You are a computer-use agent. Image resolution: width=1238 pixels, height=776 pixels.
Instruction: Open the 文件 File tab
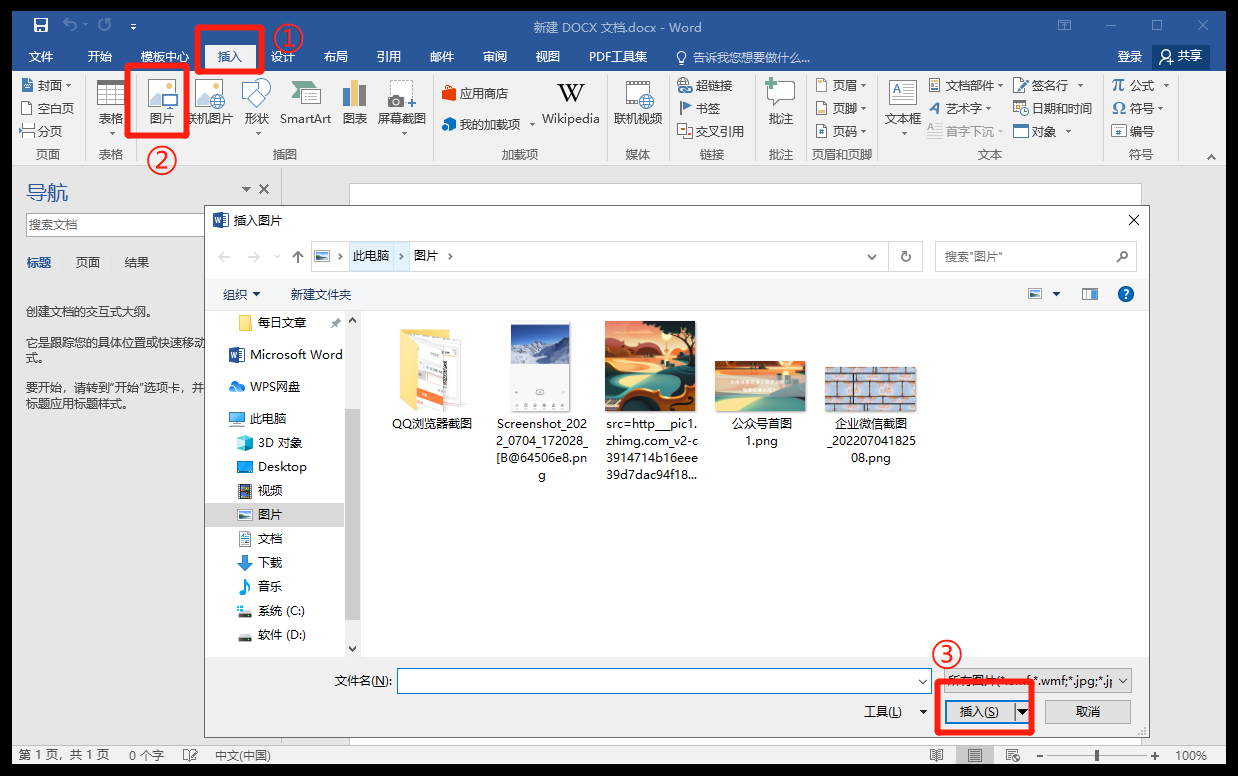tap(41, 56)
